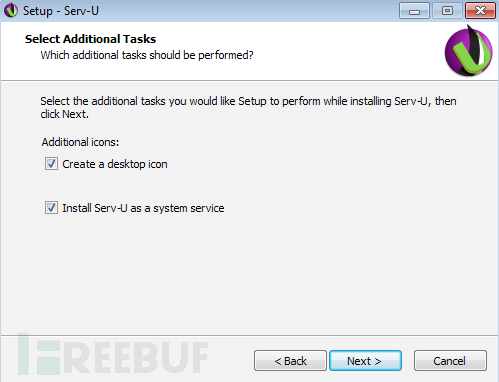
Task: Click the 'Install Serv-U as a system service' label
Action: [143, 208]
